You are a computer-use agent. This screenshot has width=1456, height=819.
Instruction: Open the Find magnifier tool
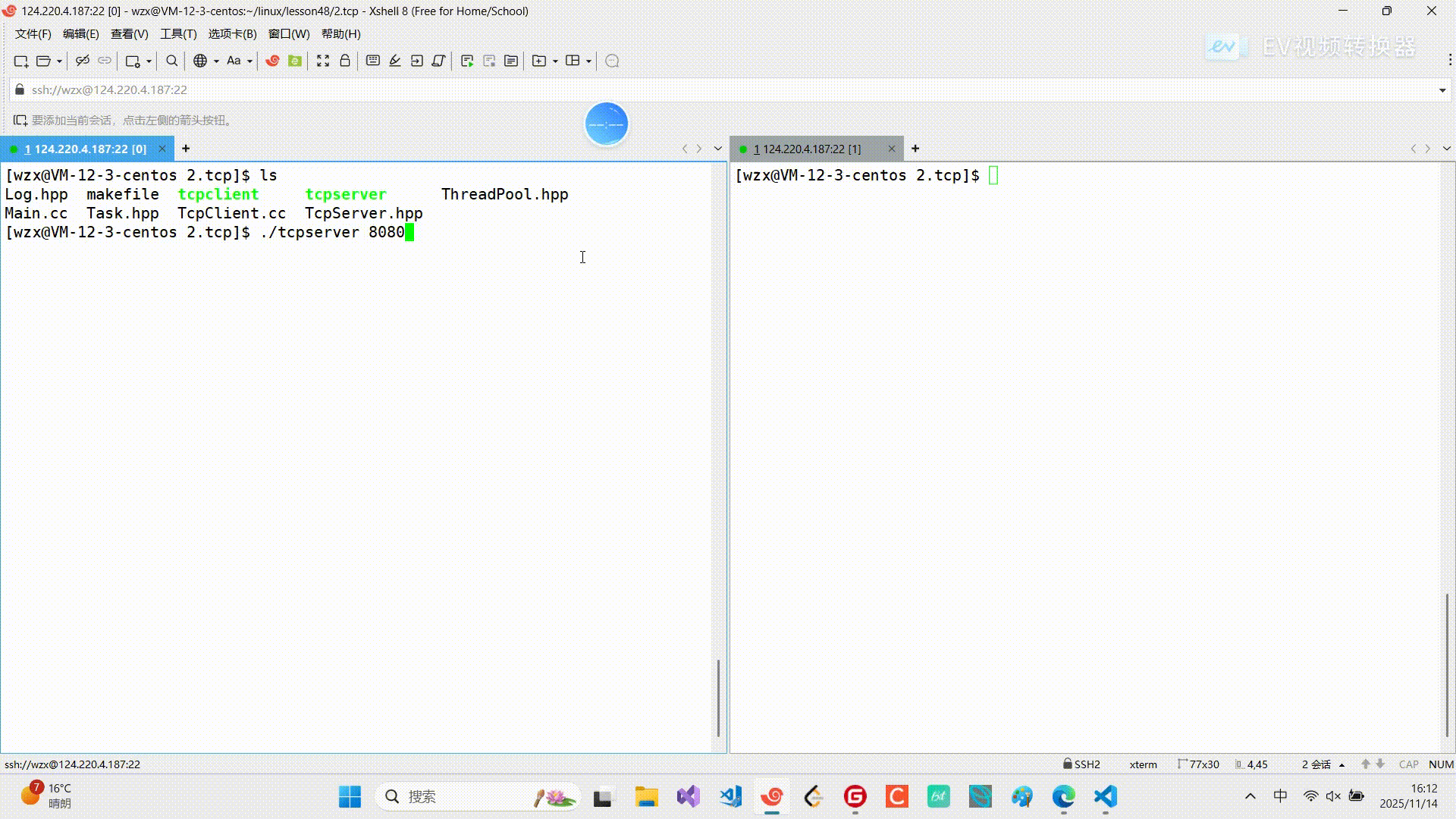click(172, 61)
